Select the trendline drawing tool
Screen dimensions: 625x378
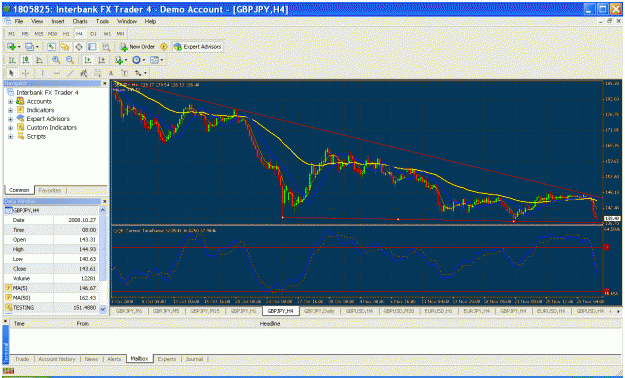point(70,73)
